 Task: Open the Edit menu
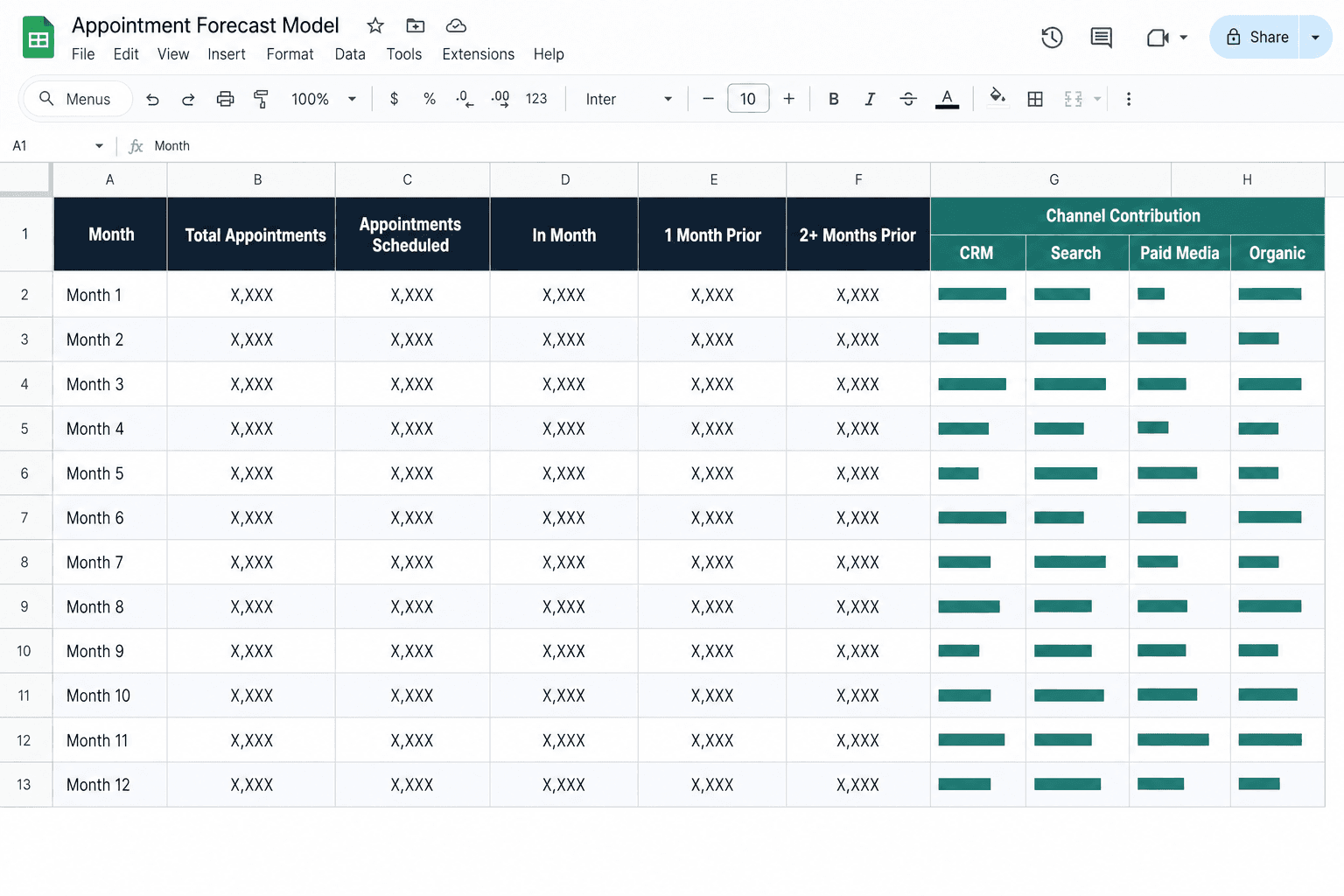point(126,54)
